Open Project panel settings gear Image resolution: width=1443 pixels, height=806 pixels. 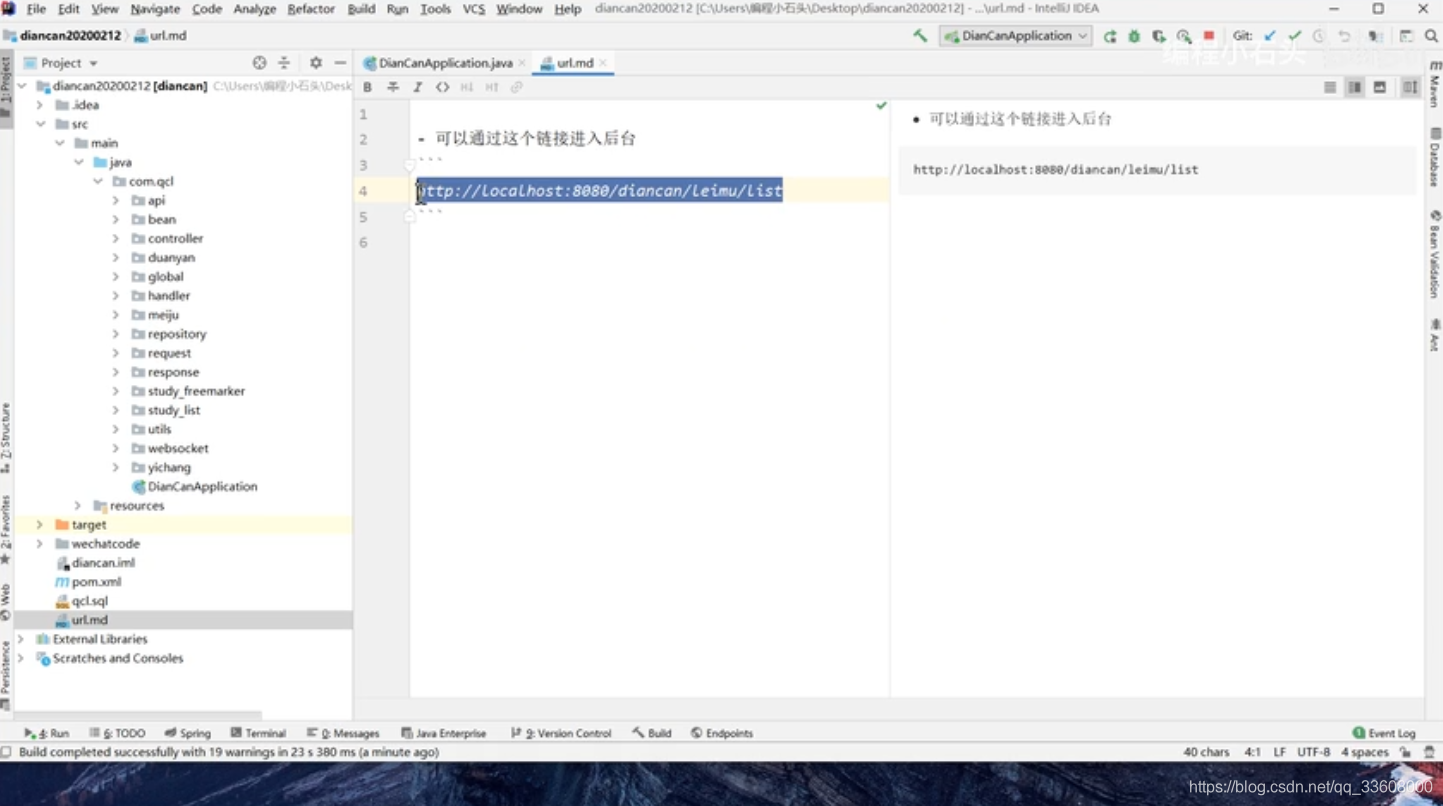(x=316, y=62)
